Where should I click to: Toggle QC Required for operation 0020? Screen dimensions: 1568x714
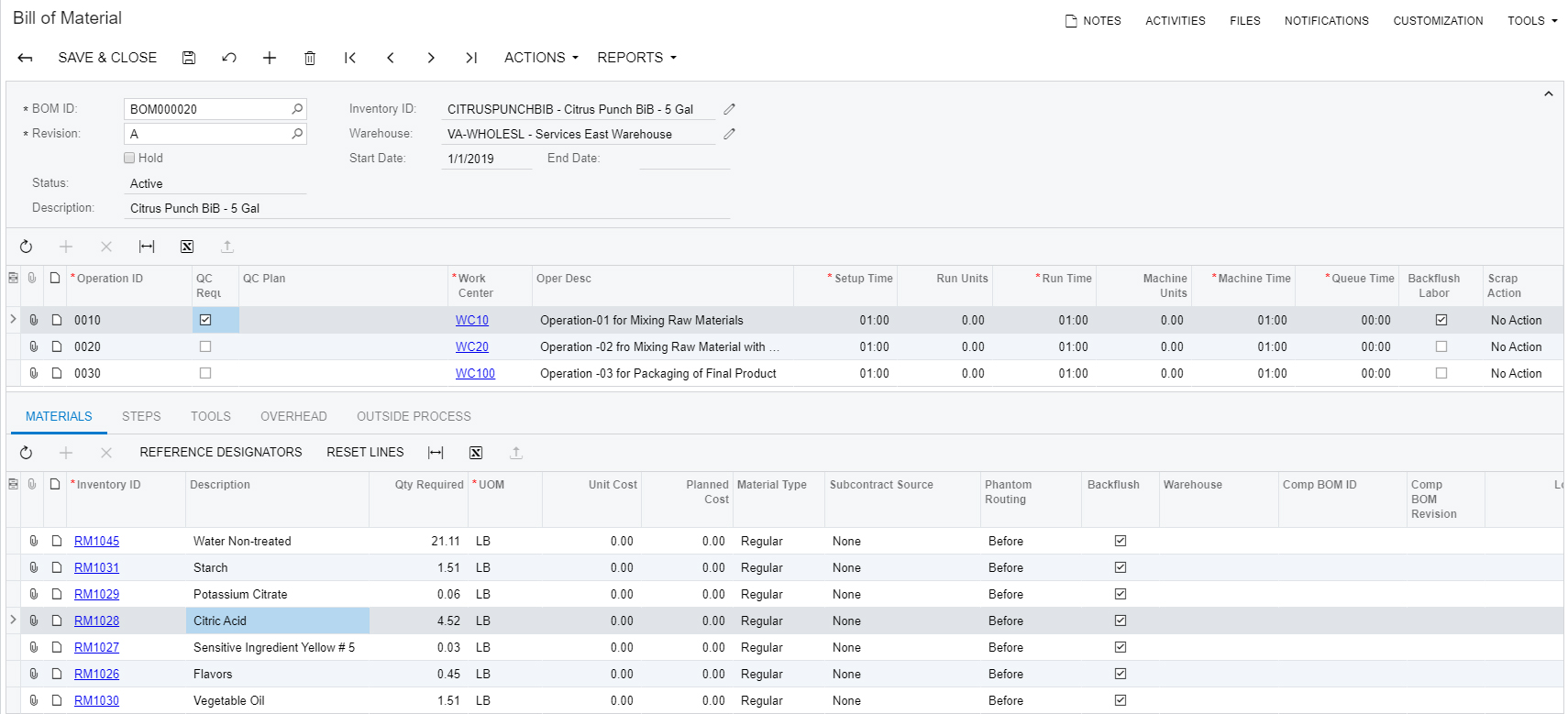coord(205,346)
